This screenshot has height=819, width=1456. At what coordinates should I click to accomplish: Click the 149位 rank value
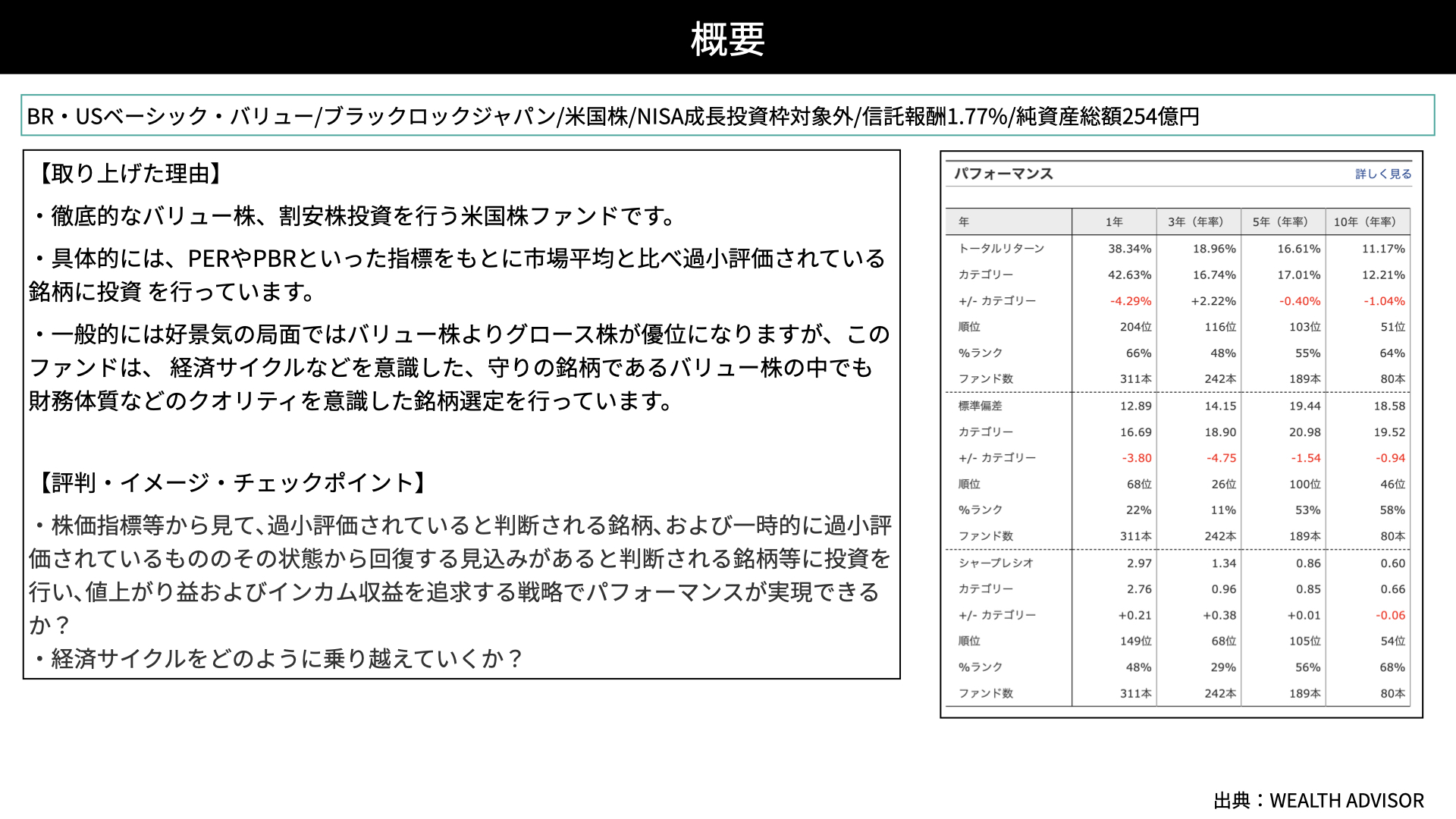point(1136,641)
